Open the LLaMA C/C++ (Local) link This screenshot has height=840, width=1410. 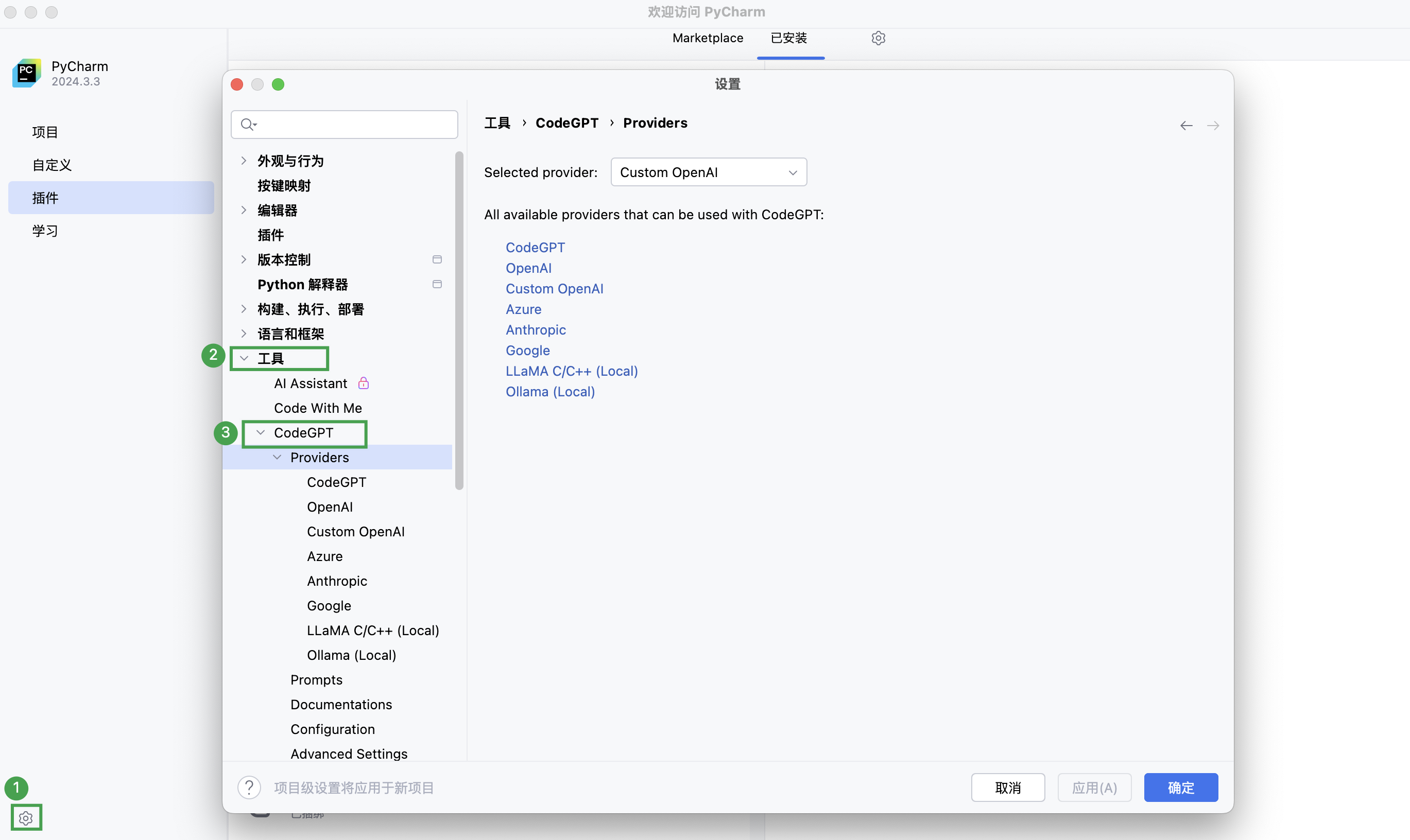click(572, 371)
